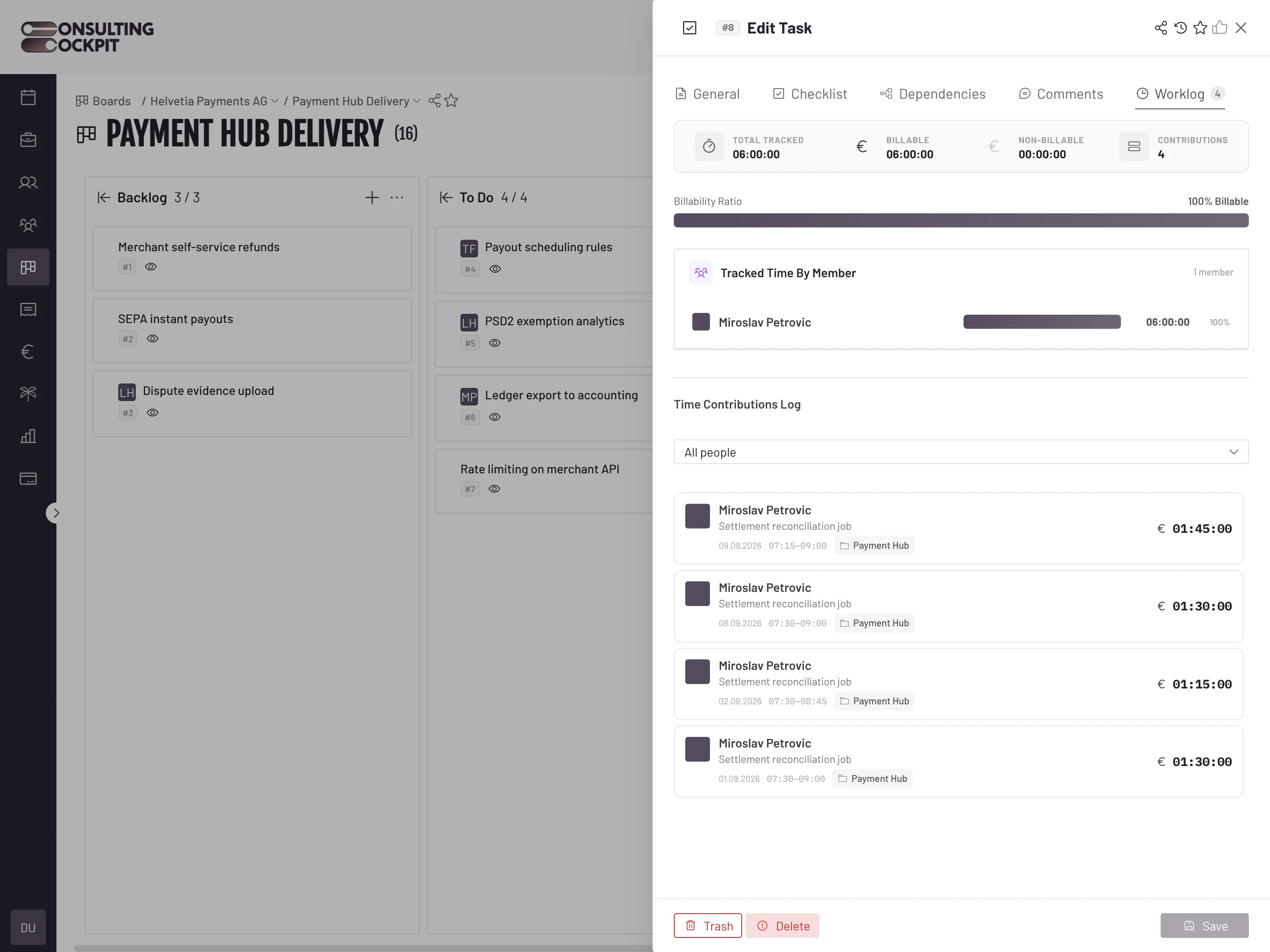Open the 01:45:00 log entry dated 09.09.2026
Screen dimensions: 1270x952
tap(958, 528)
